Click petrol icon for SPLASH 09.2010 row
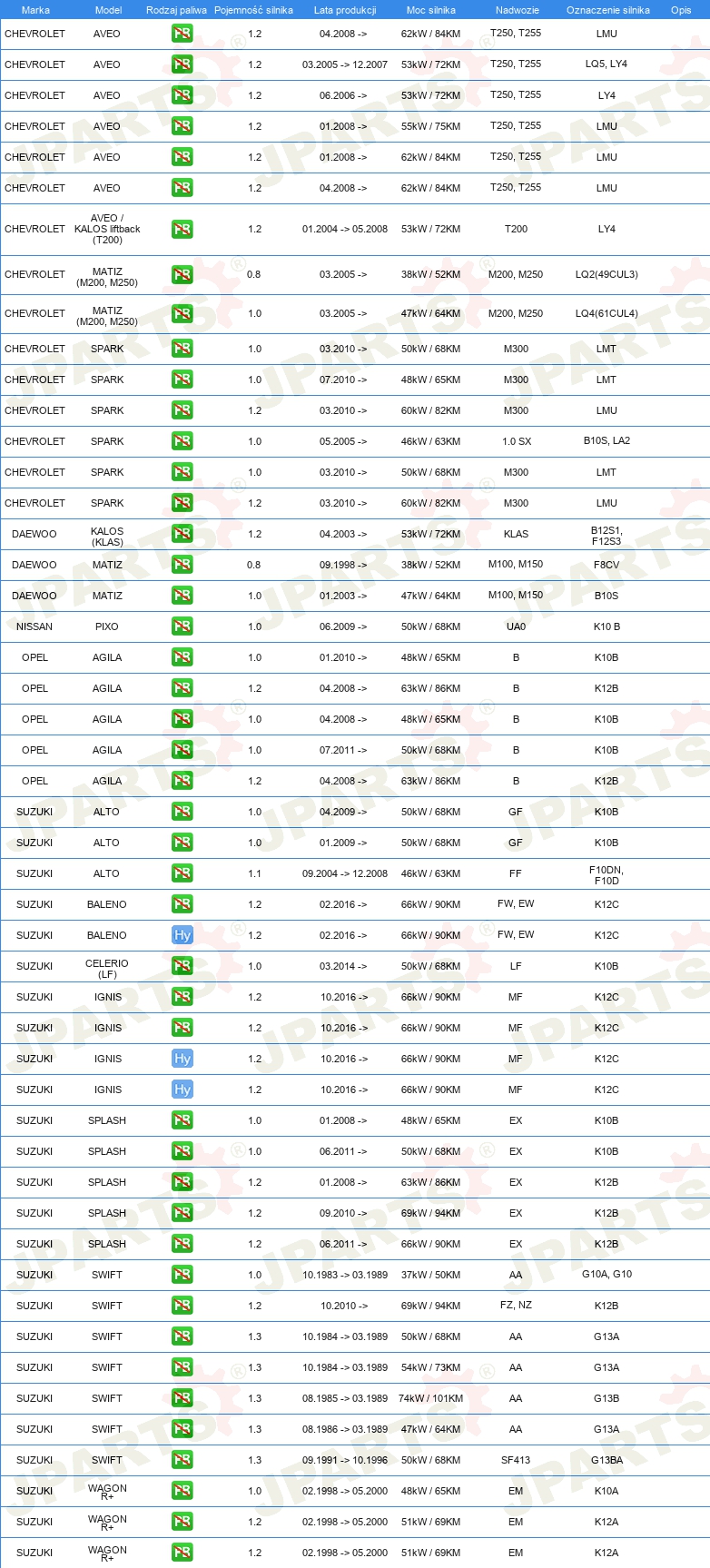The image size is (710, 1568). pos(182,1213)
